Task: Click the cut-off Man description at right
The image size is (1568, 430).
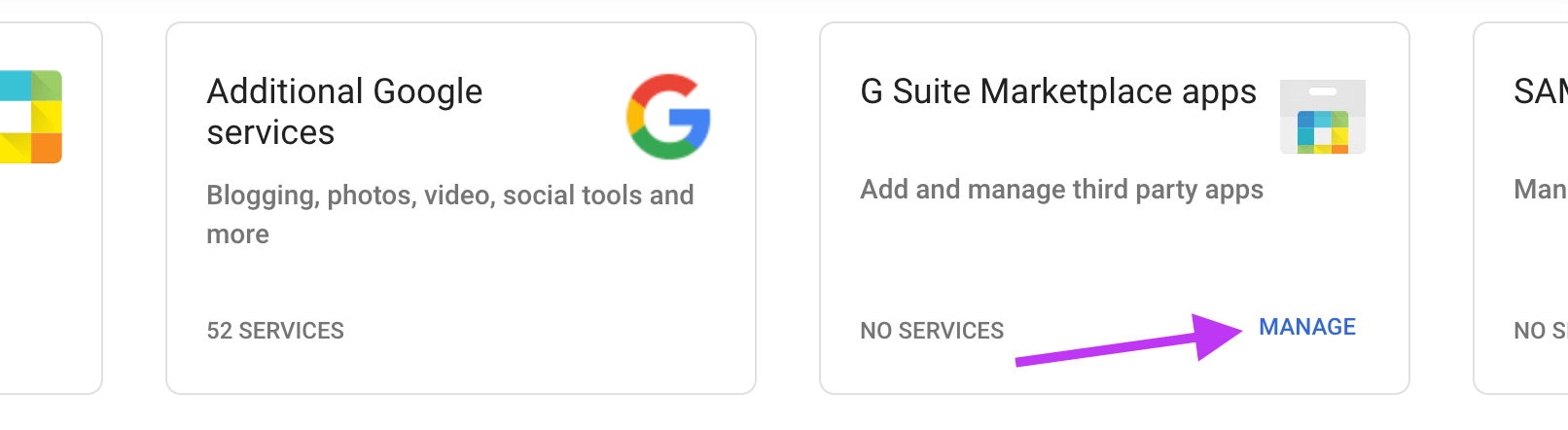Action: click(x=1541, y=189)
